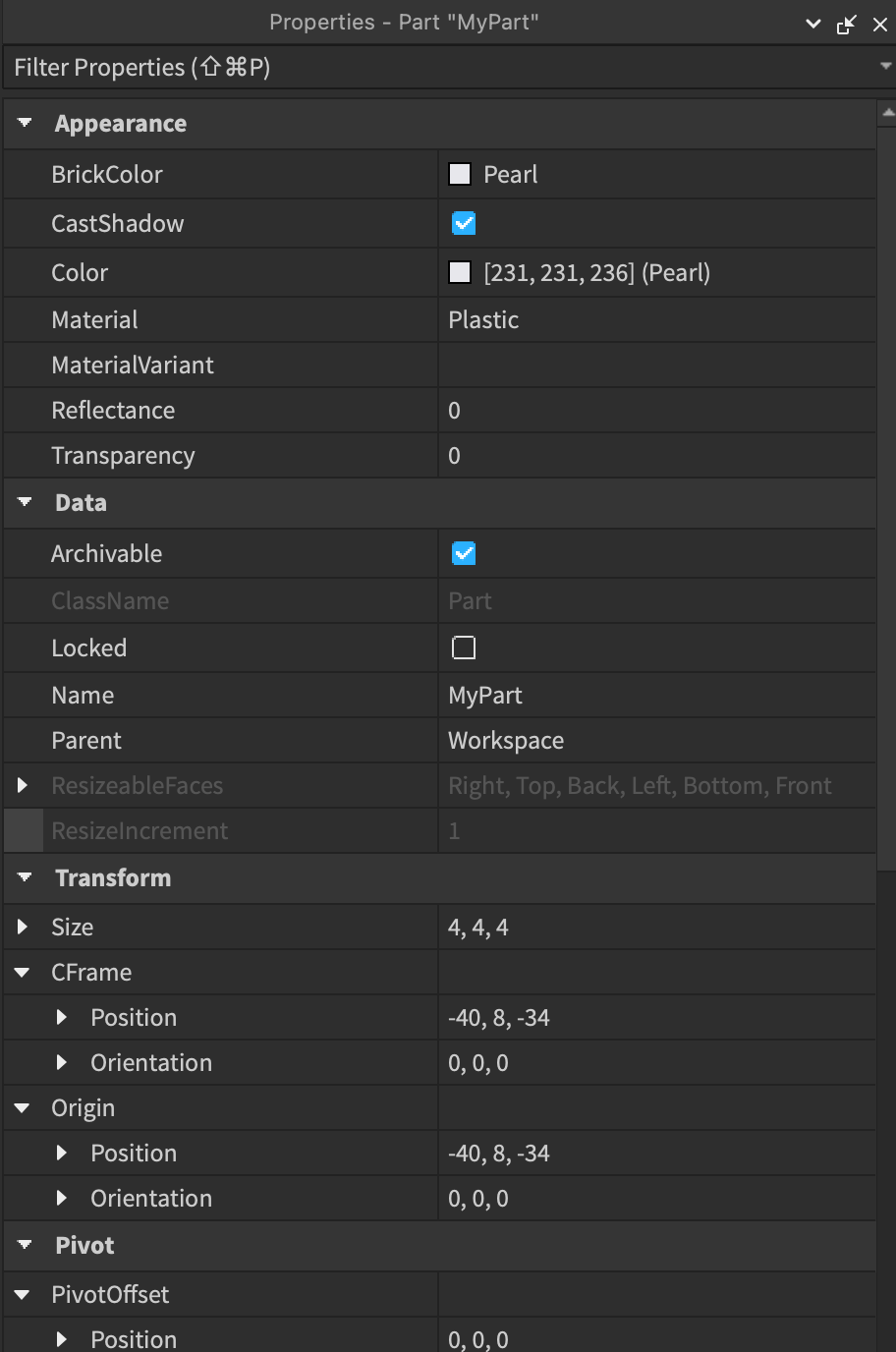Open the filter properties dropdown arrow
The image size is (896, 1352).
point(886,67)
